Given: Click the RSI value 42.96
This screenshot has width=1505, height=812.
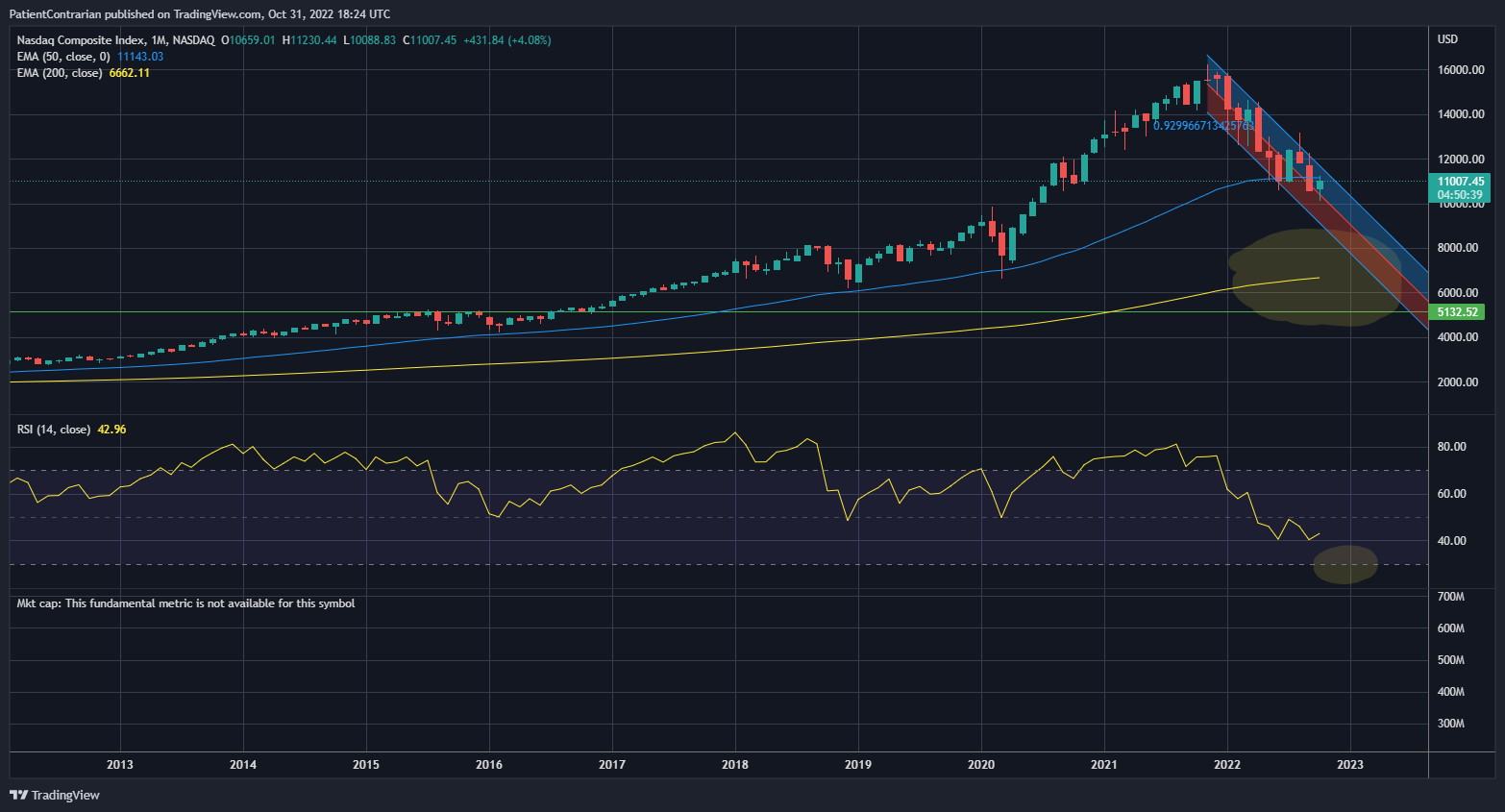Looking at the screenshot, I should click(x=111, y=430).
